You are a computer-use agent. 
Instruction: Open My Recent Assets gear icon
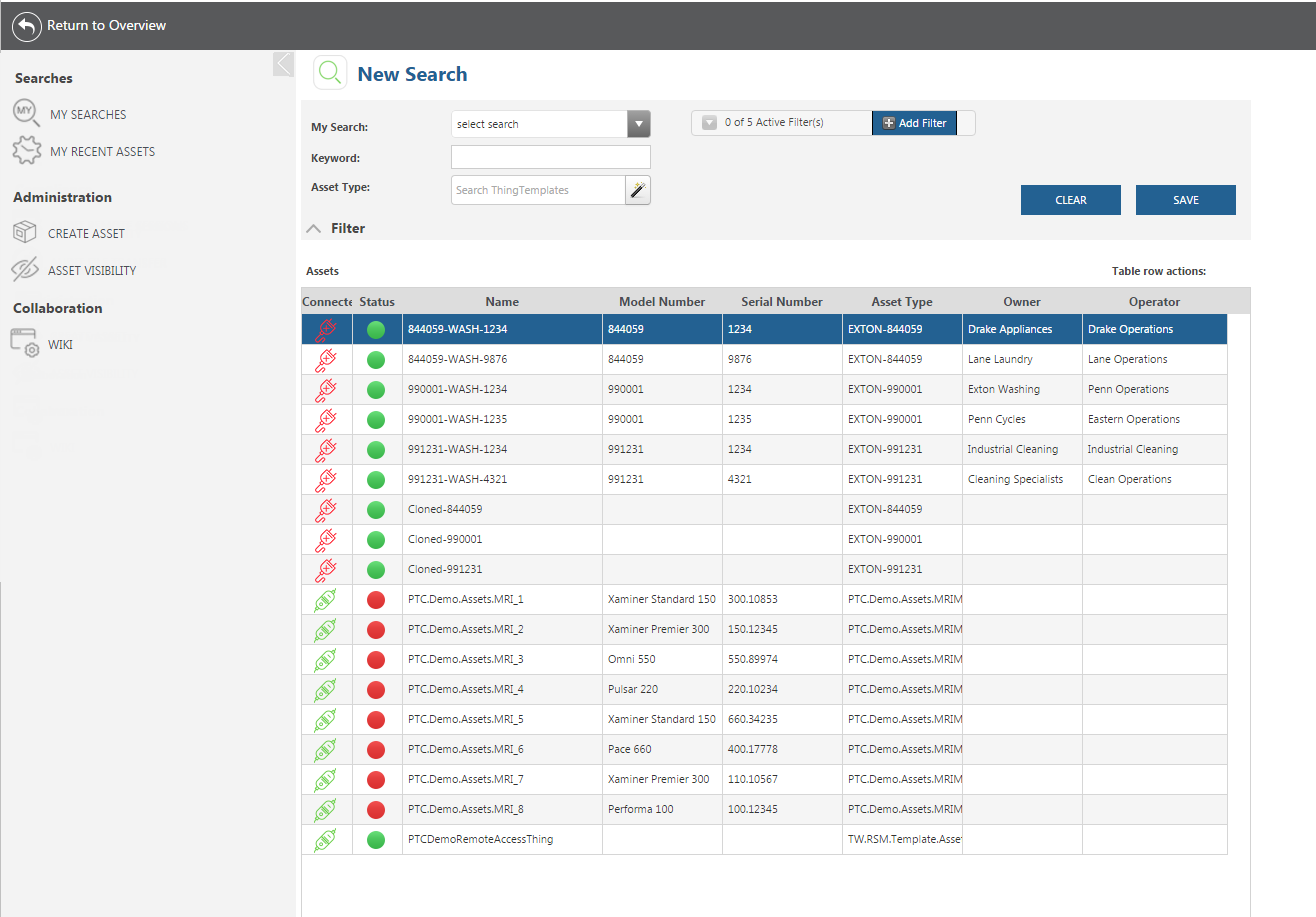click(26, 151)
